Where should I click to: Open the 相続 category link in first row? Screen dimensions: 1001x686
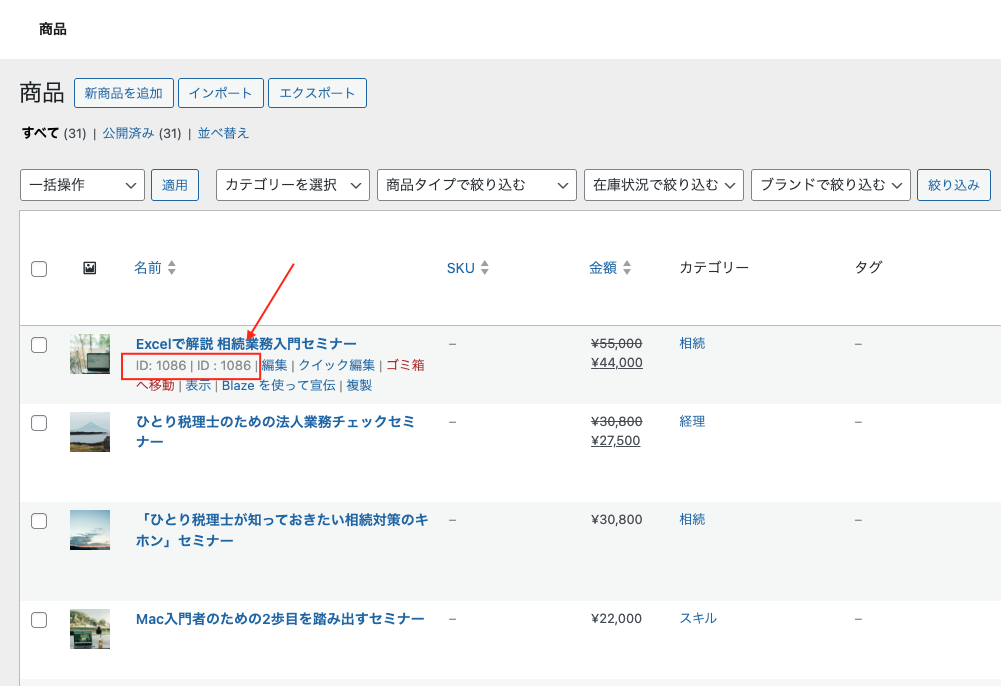tap(692, 343)
